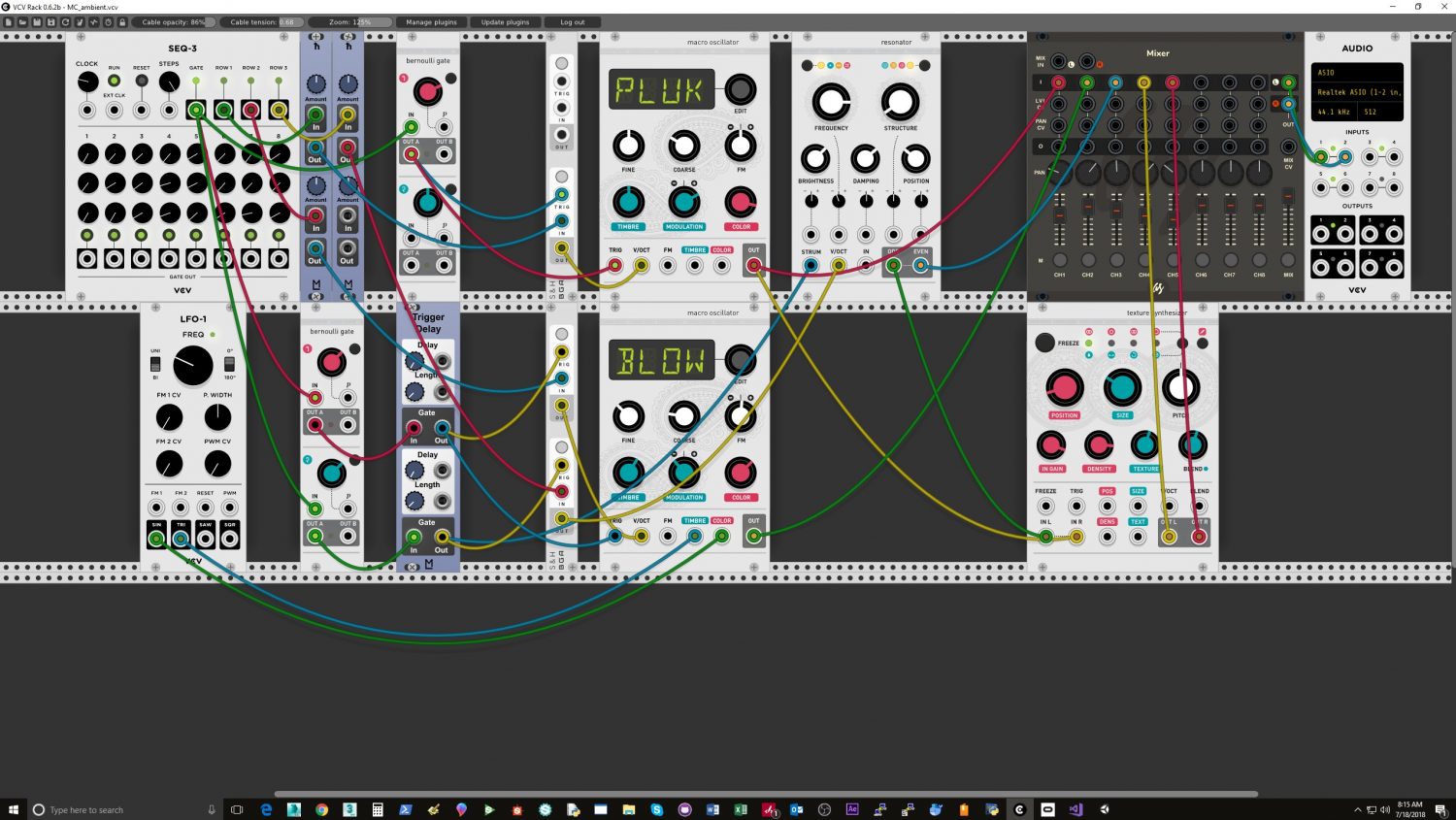Viewport: 1456px width, 820px height.
Task: Click the RESET button on SEQ-3
Action: pos(142,81)
